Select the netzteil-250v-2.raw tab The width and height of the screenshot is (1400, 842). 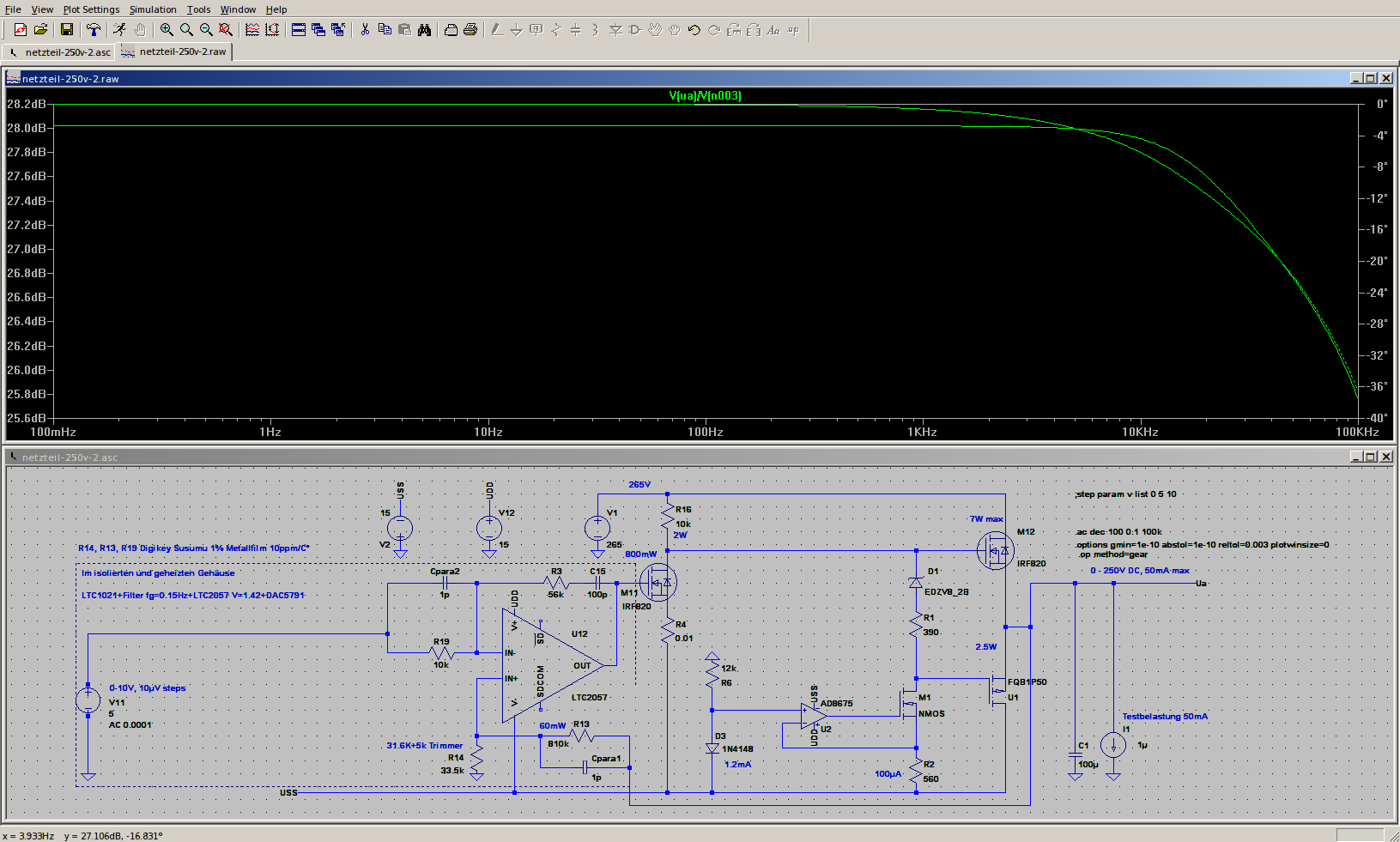(x=175, y=52)
